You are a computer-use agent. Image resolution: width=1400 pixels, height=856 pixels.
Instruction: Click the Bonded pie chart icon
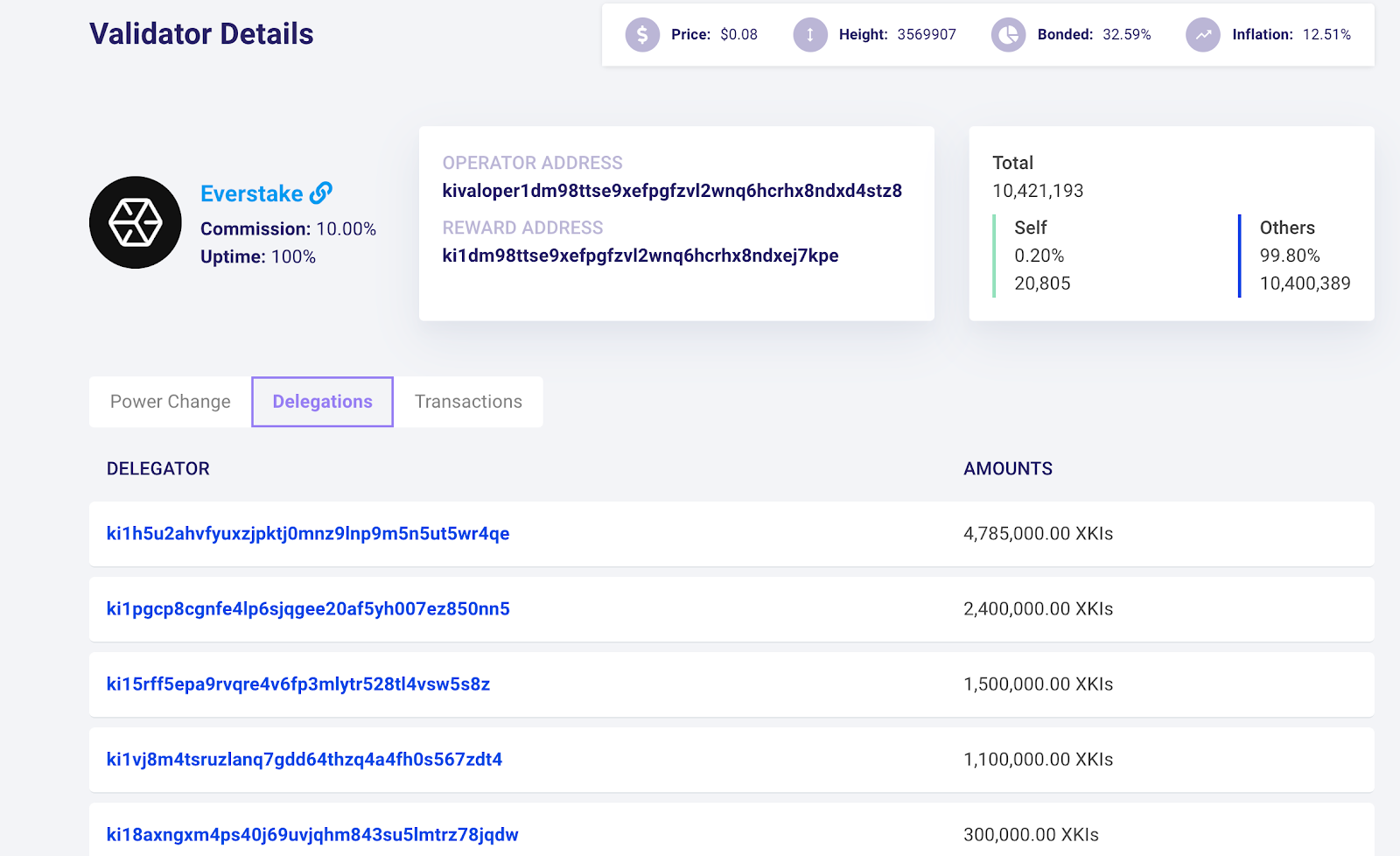click(x=1008, y=35)
